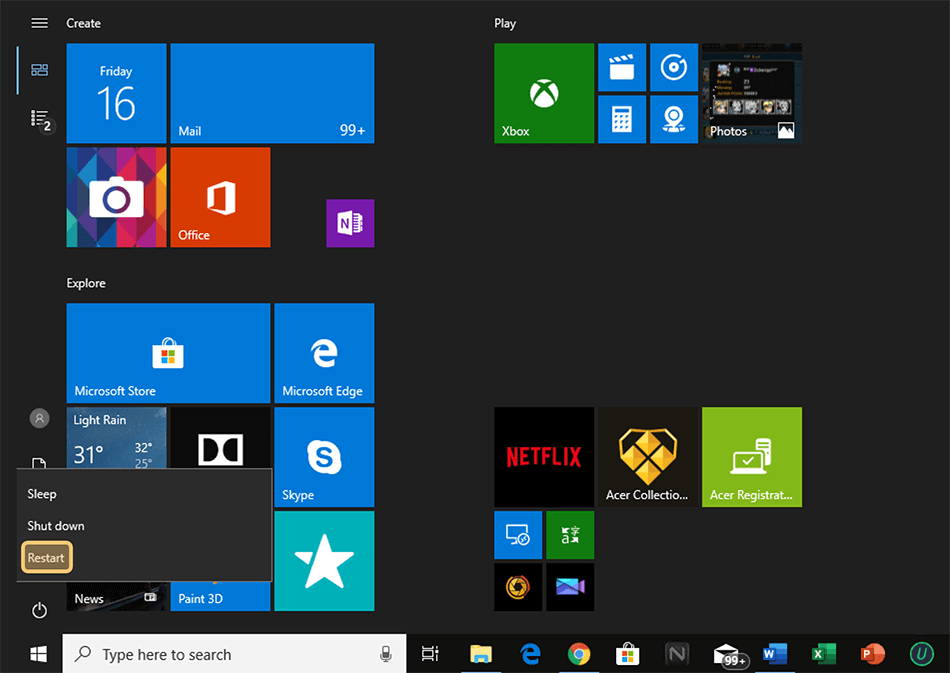The height and width of the screenshot is (673, 950).
Task: Open the hamburger menu at top left
Action: pos(39,23)
